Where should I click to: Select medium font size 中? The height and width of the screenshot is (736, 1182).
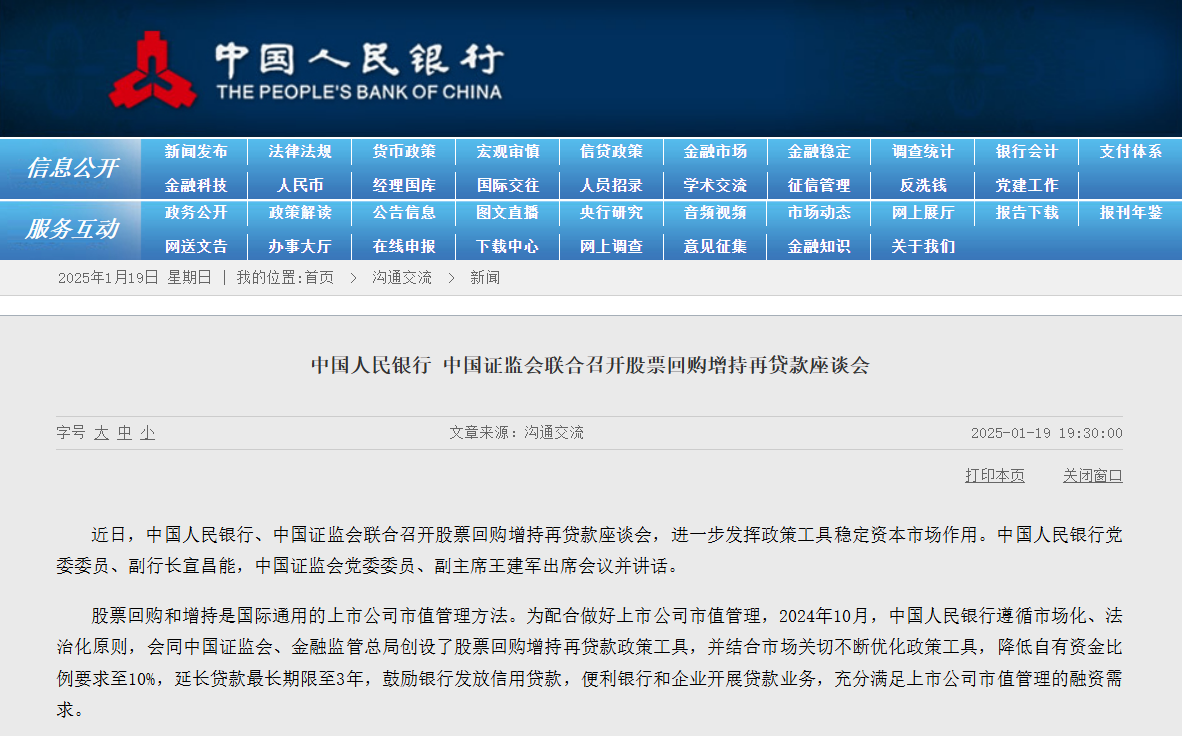[123, 433]
